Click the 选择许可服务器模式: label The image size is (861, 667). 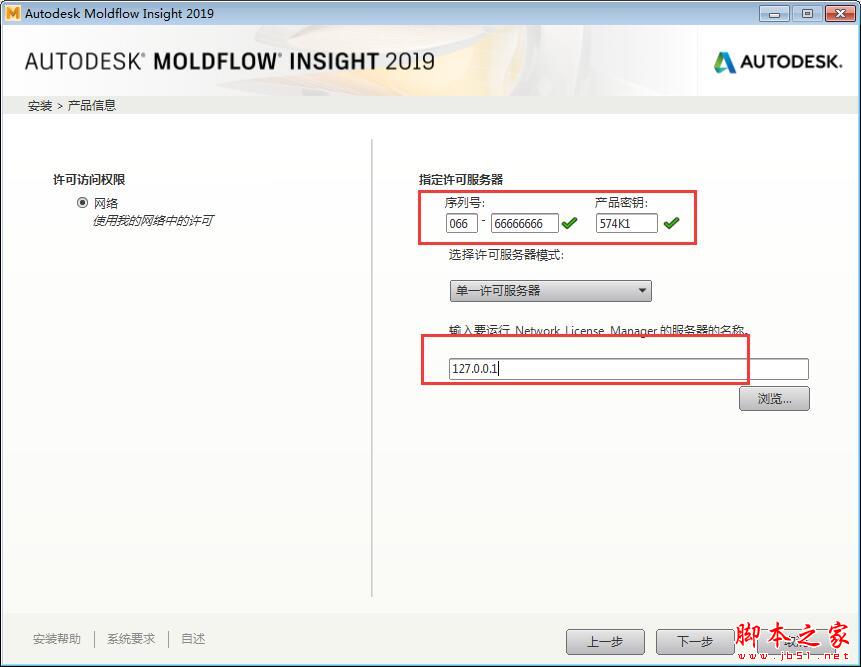[506, 255]
